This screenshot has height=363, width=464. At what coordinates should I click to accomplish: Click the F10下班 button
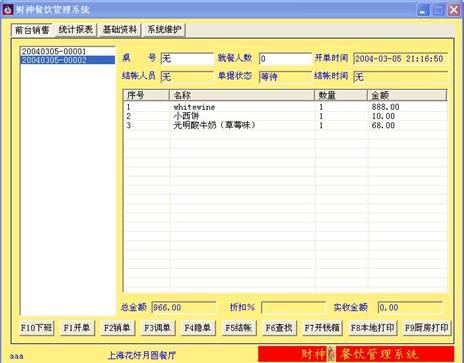click(36, 328)
